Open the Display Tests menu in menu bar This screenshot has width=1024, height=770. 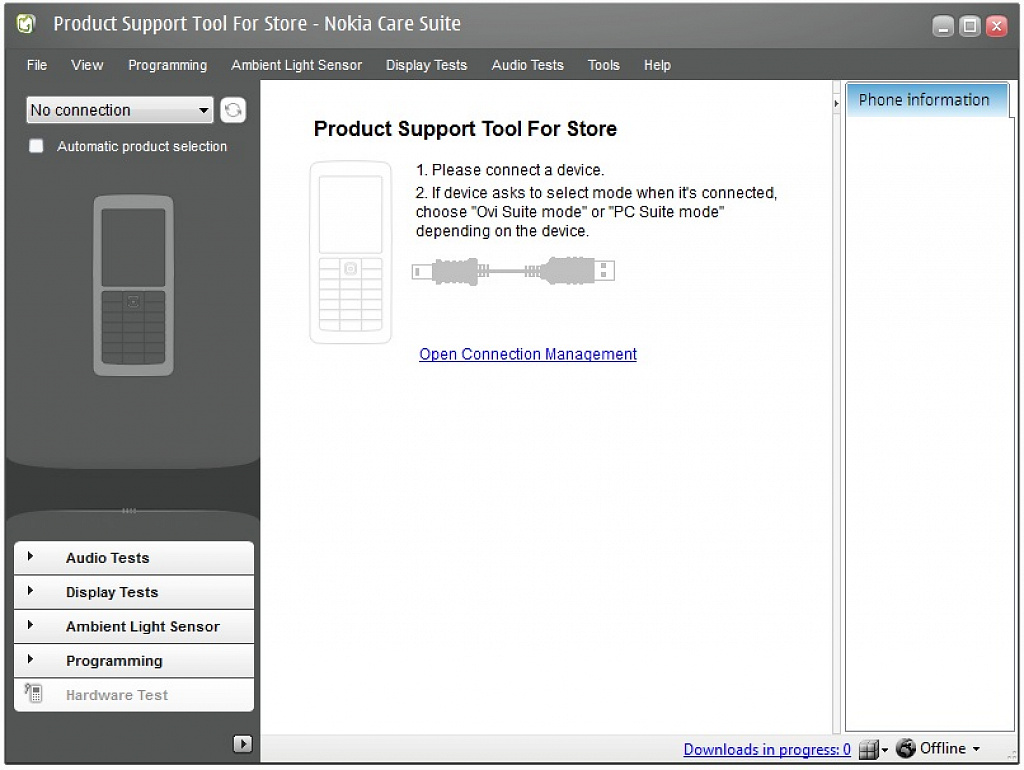tap(426, 65)
